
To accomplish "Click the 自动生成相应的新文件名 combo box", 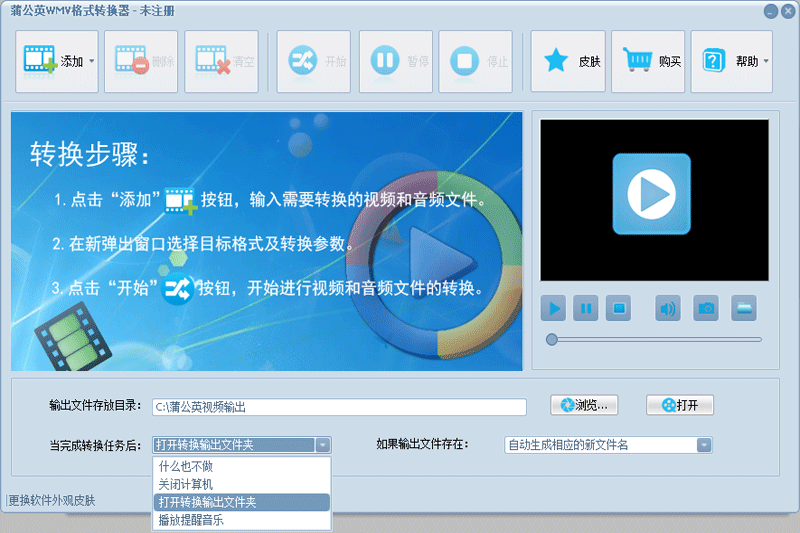I will coord(608,445).
